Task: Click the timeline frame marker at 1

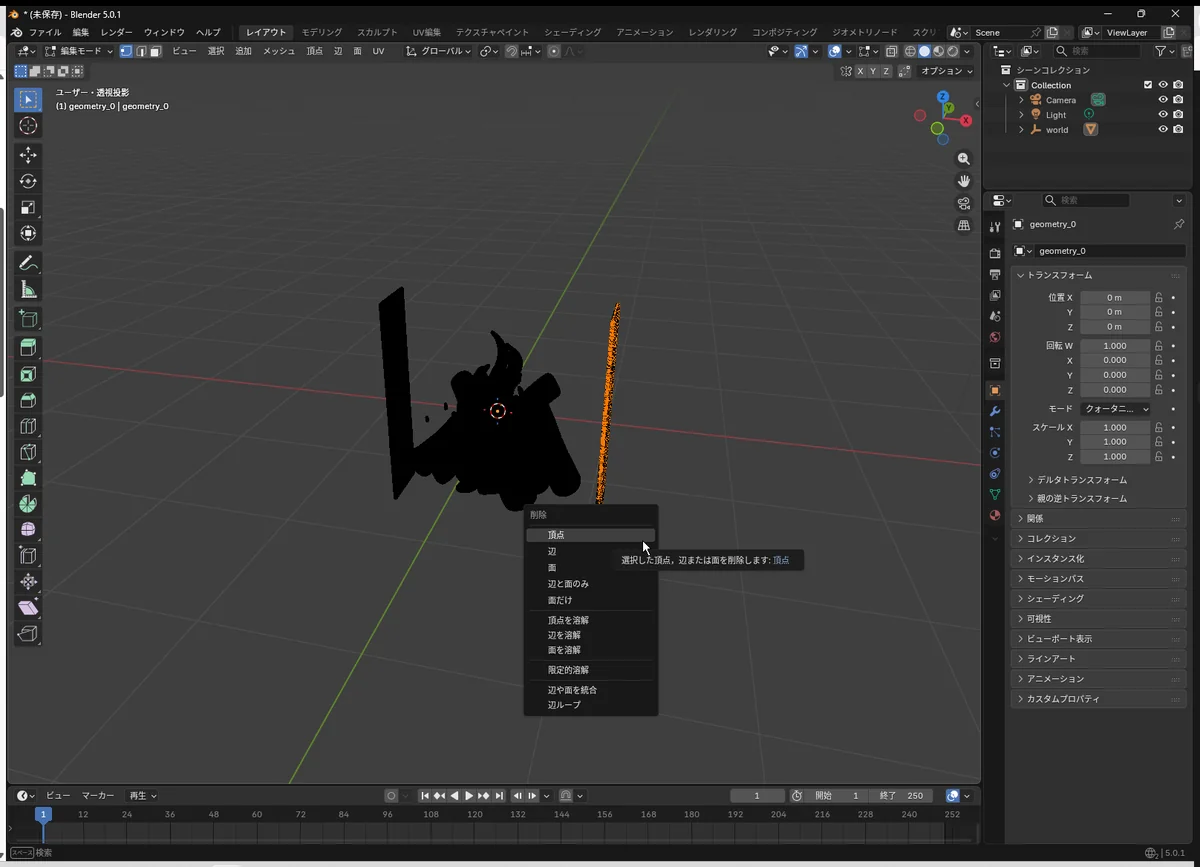Action: [43, 815]
